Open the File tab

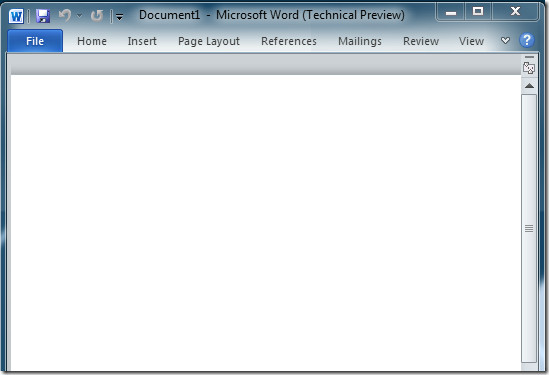(x=35, y=41)
